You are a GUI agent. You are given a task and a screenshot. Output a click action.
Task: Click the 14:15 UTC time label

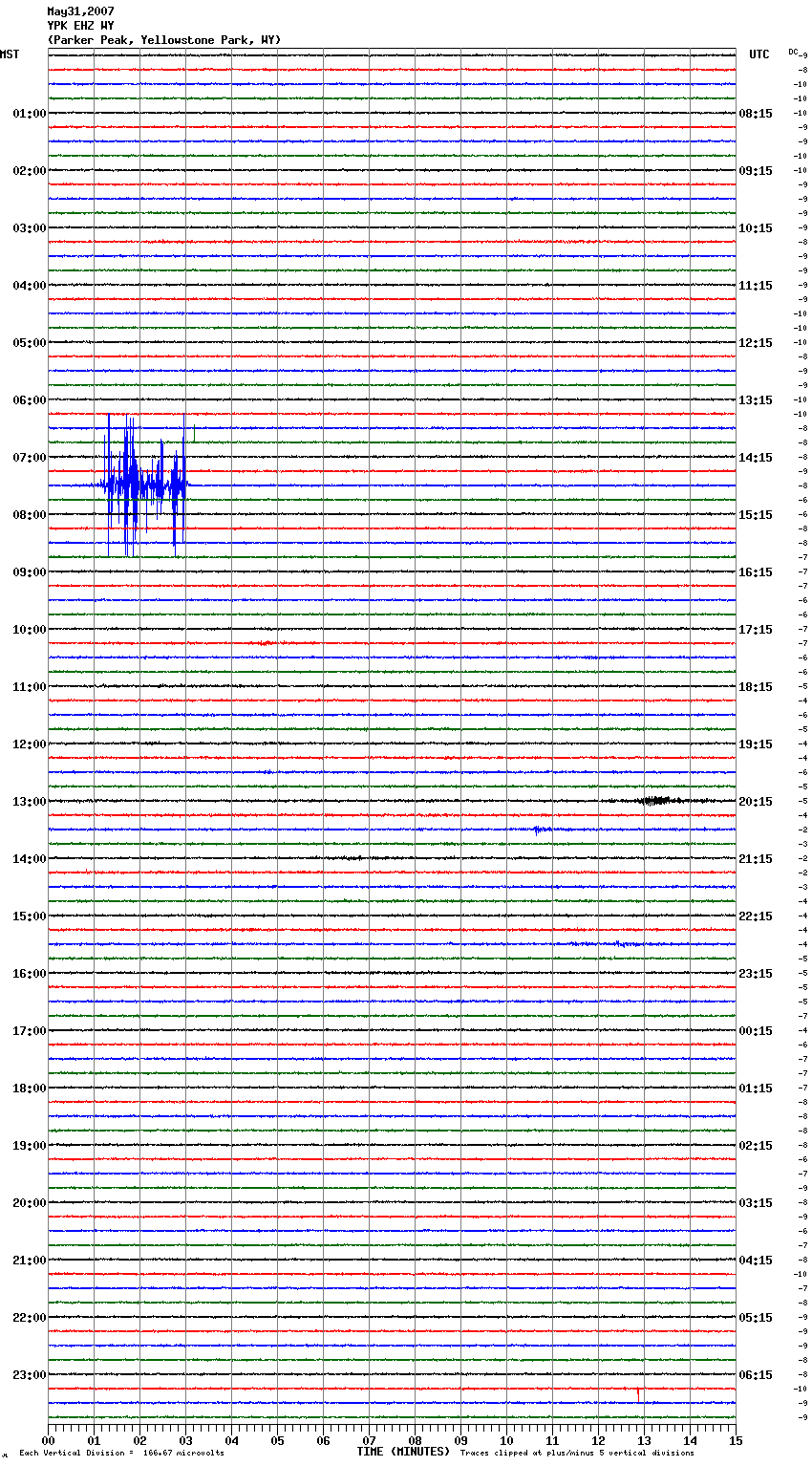click(x=756, y=458)
